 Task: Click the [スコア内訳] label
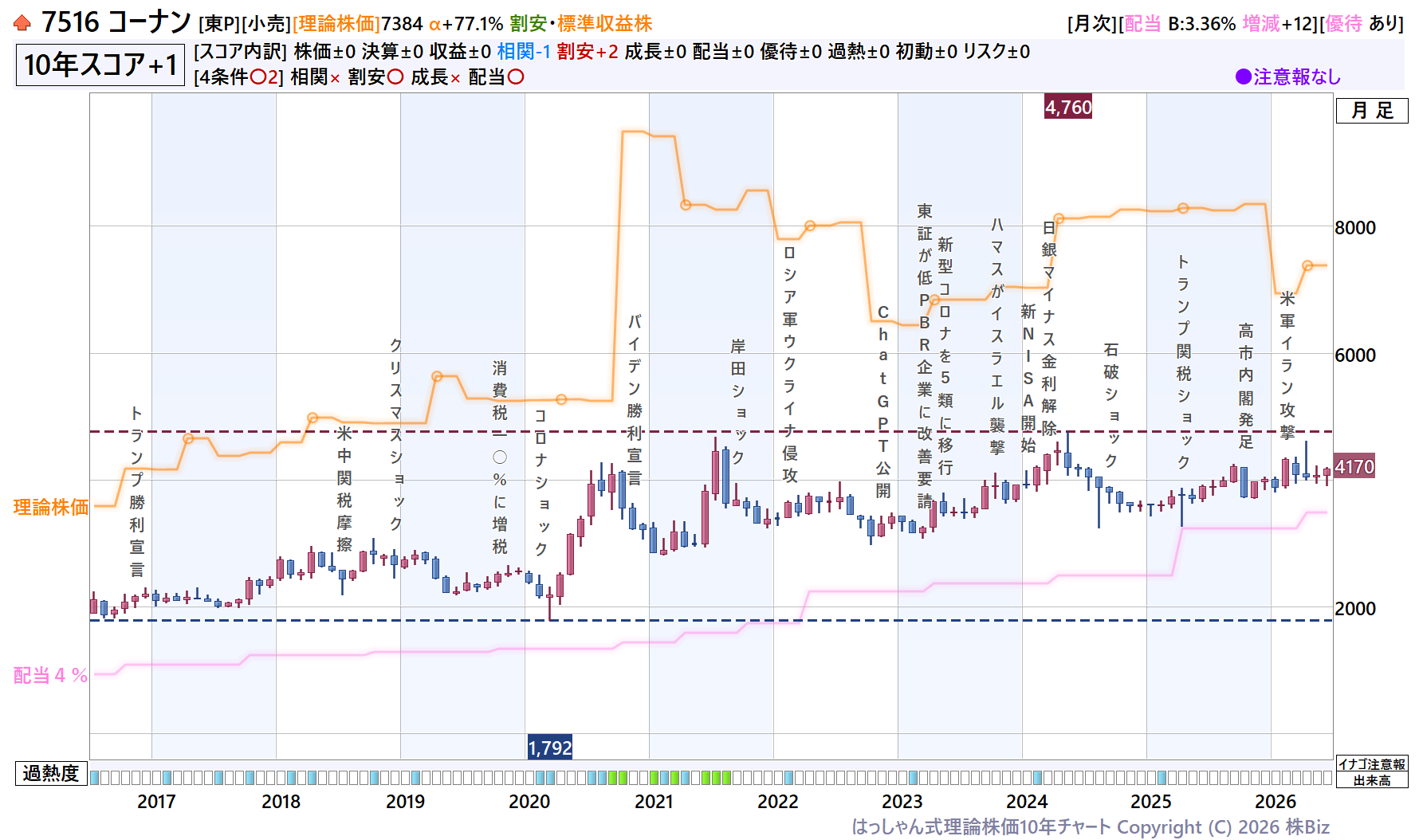click(240, 52)
